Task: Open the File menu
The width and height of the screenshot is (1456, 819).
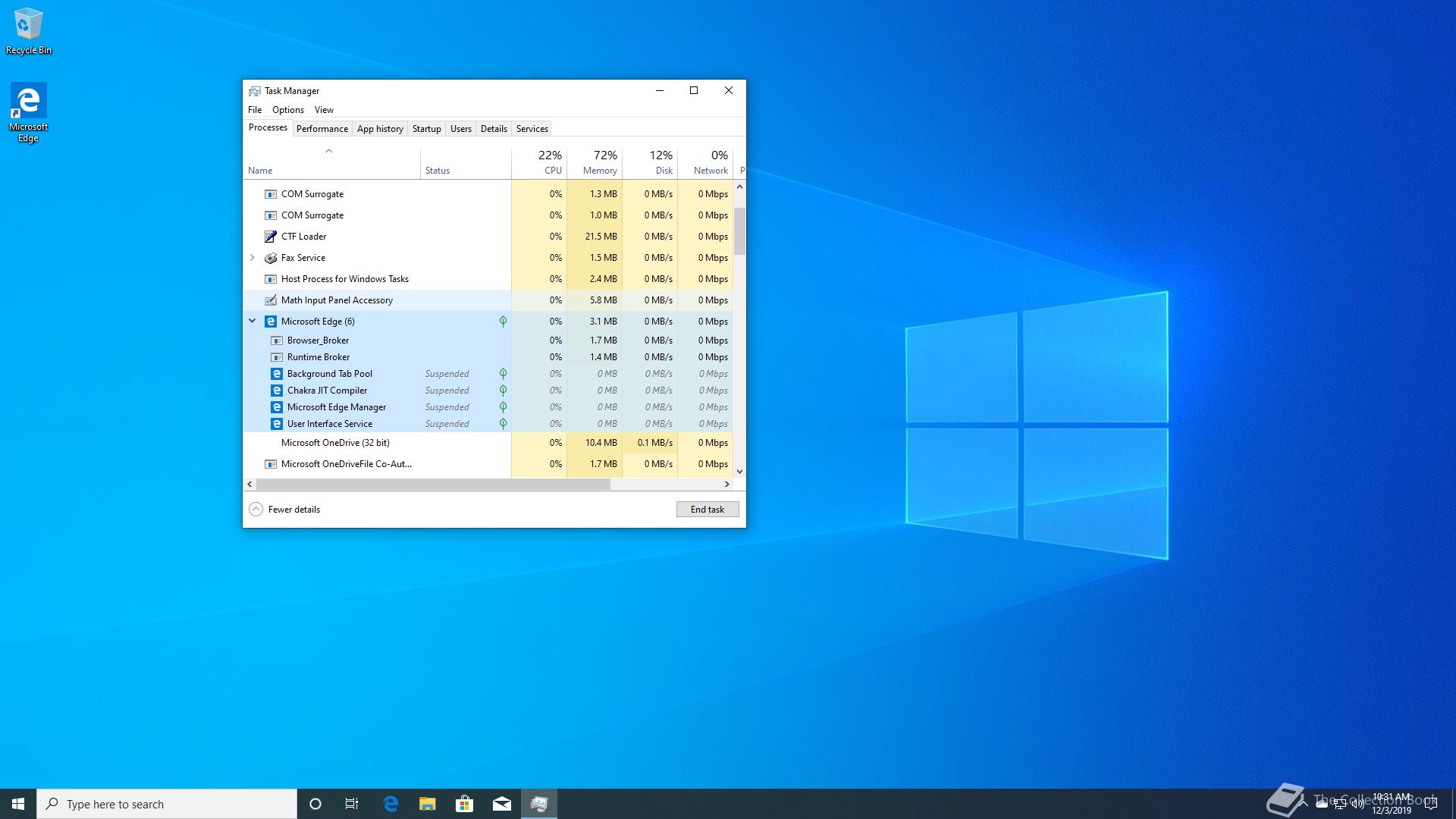Action: (x=255, y=110)
